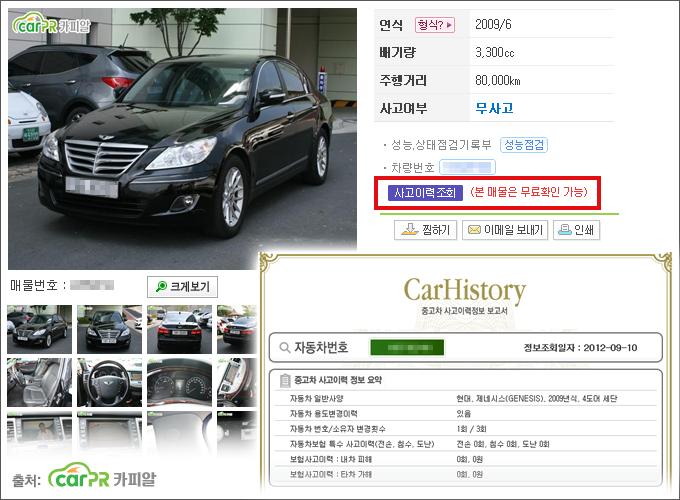This screenshot has width=680, height=500.
Task: Click the 무사고 accident status link
Action: coord(494,108)
